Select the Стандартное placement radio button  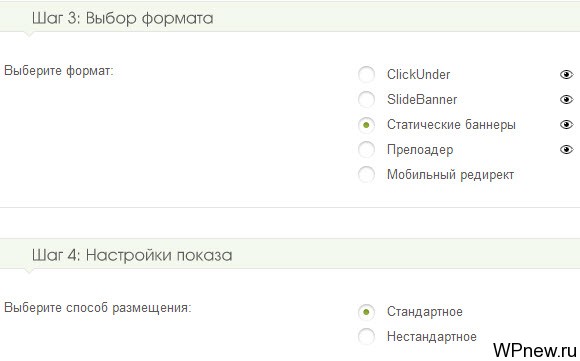(x=366, y=312)
